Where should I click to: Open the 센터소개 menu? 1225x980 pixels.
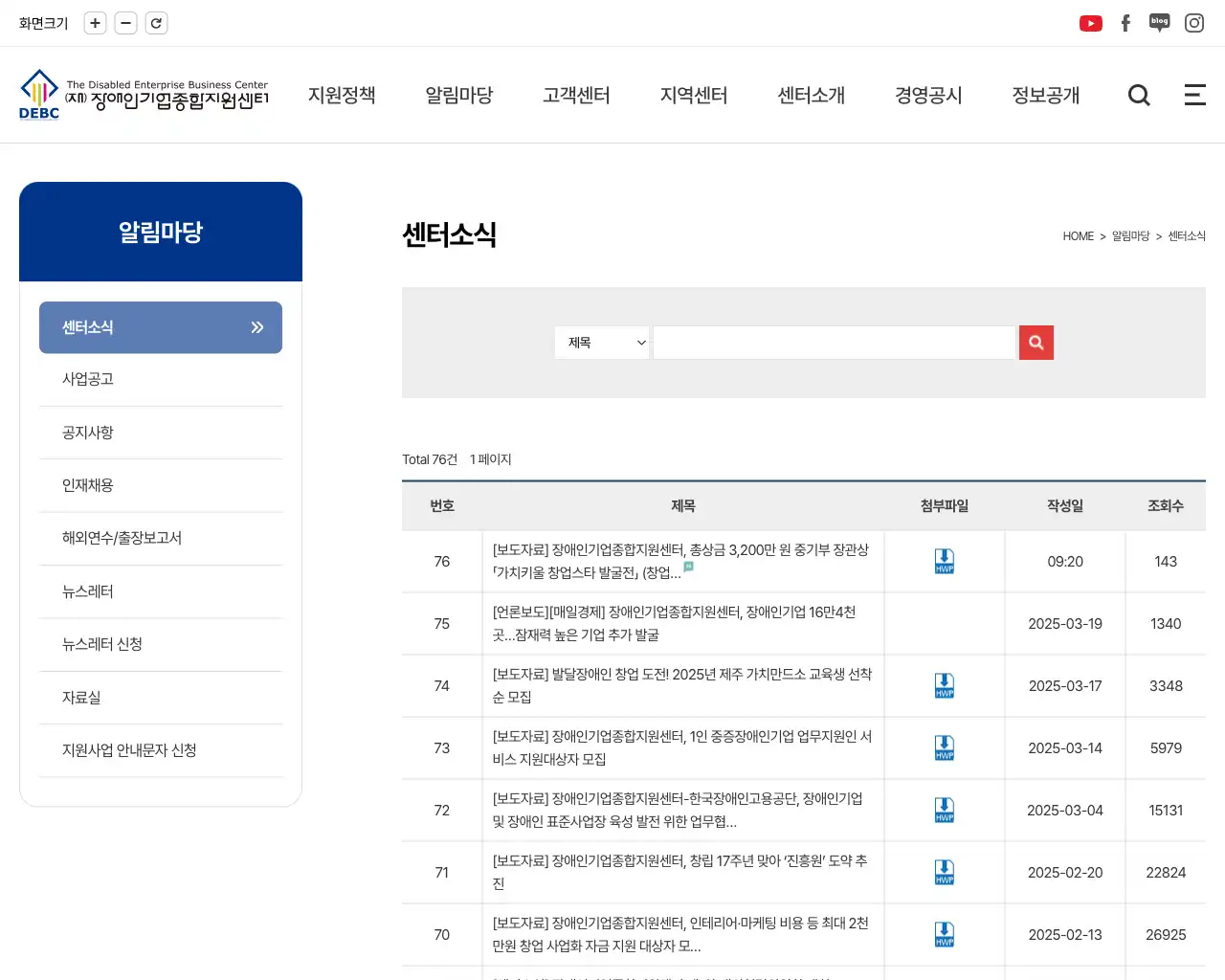tap(812, 95)
